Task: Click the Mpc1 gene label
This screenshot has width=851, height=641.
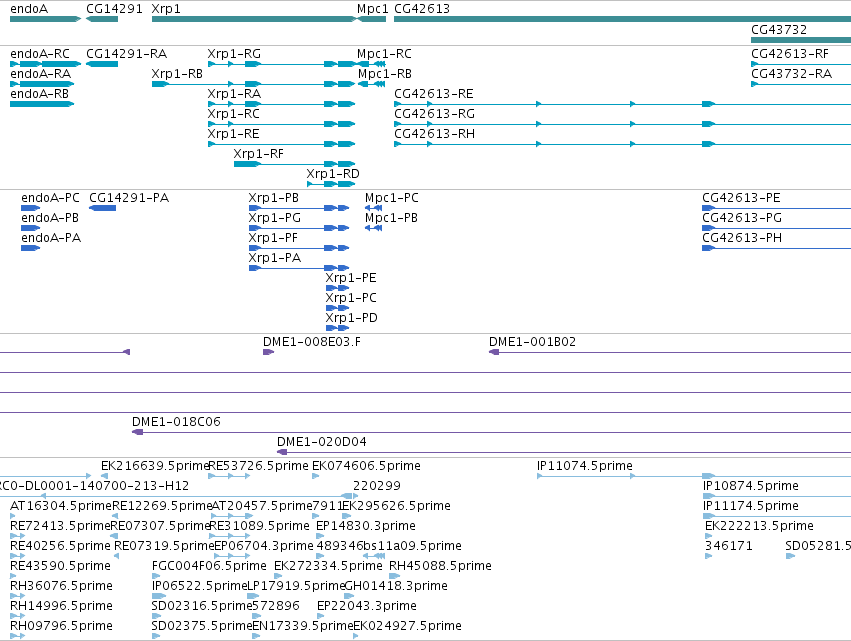Action: 372,9
